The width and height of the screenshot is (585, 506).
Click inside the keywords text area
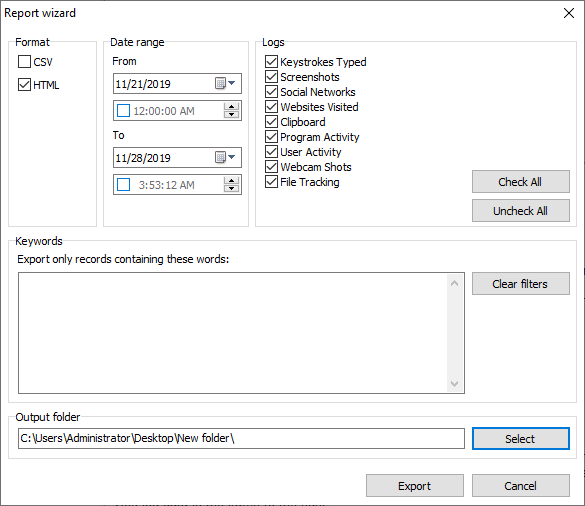pyautogui.click(x=233, y=333)
